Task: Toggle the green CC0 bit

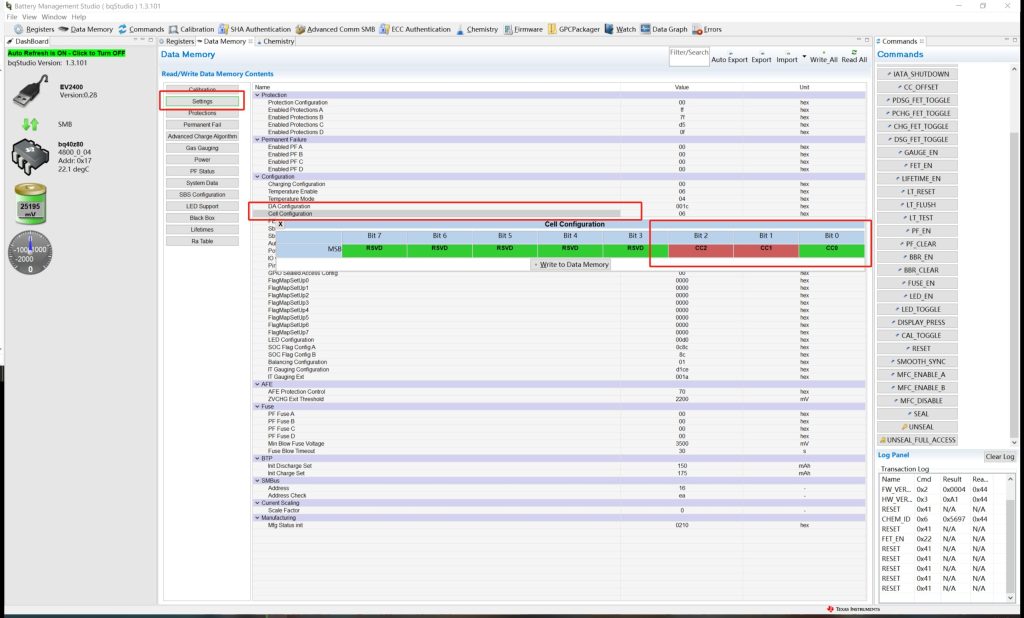Action: pyautogui.click(x=831, y=247)
